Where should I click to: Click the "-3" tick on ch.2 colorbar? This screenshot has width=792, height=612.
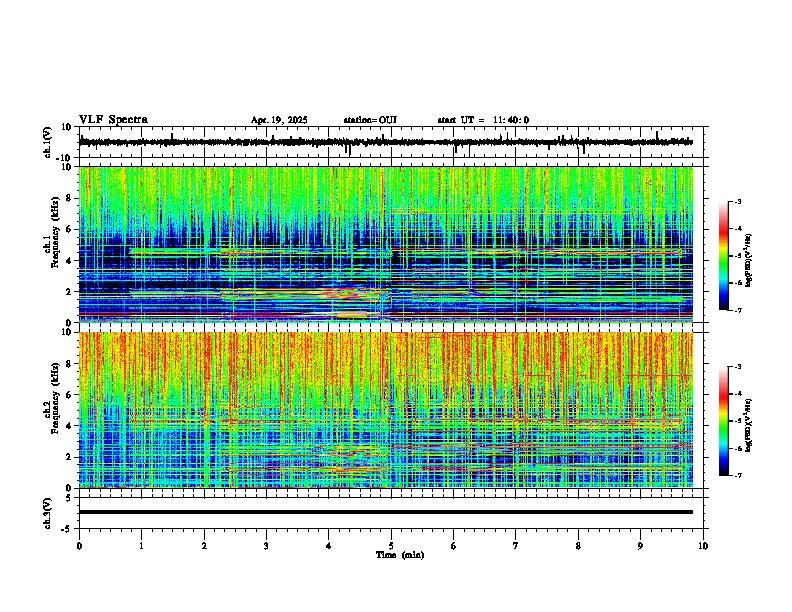(x=737, y=367)
